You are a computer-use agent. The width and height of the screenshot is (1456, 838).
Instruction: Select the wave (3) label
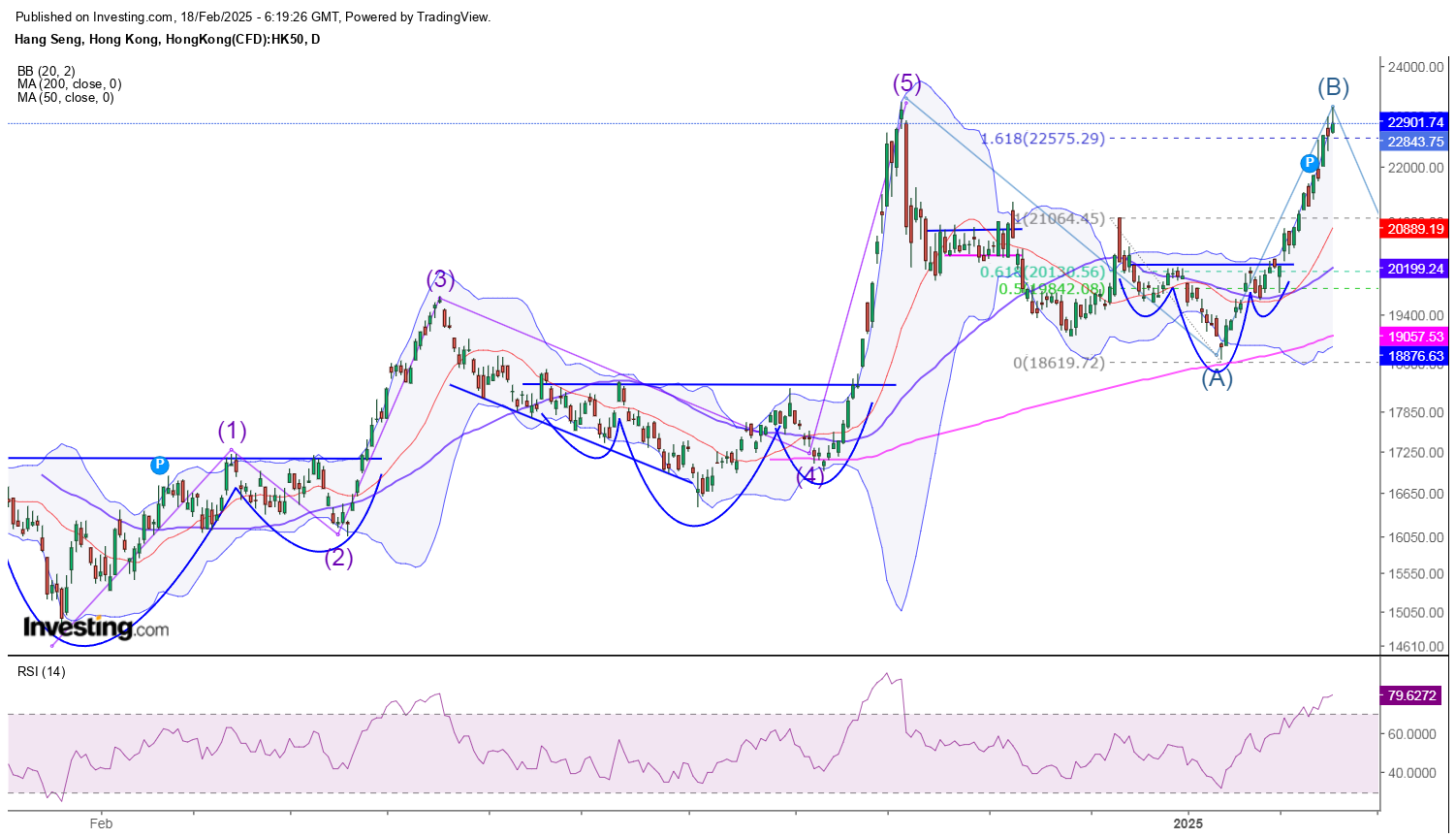pyautogui.click(x=440, y=279)
